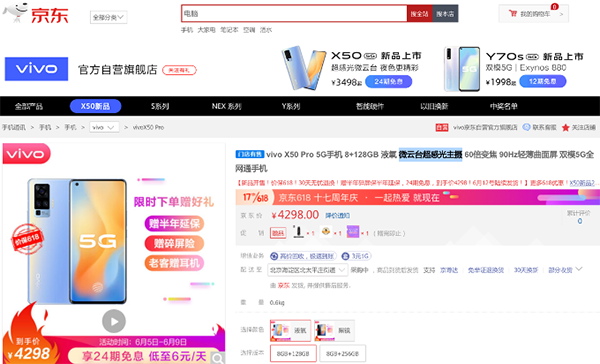Screen dimensions: 600x364
Task: Open the Y系列 store tab
Action: point(291,106)
